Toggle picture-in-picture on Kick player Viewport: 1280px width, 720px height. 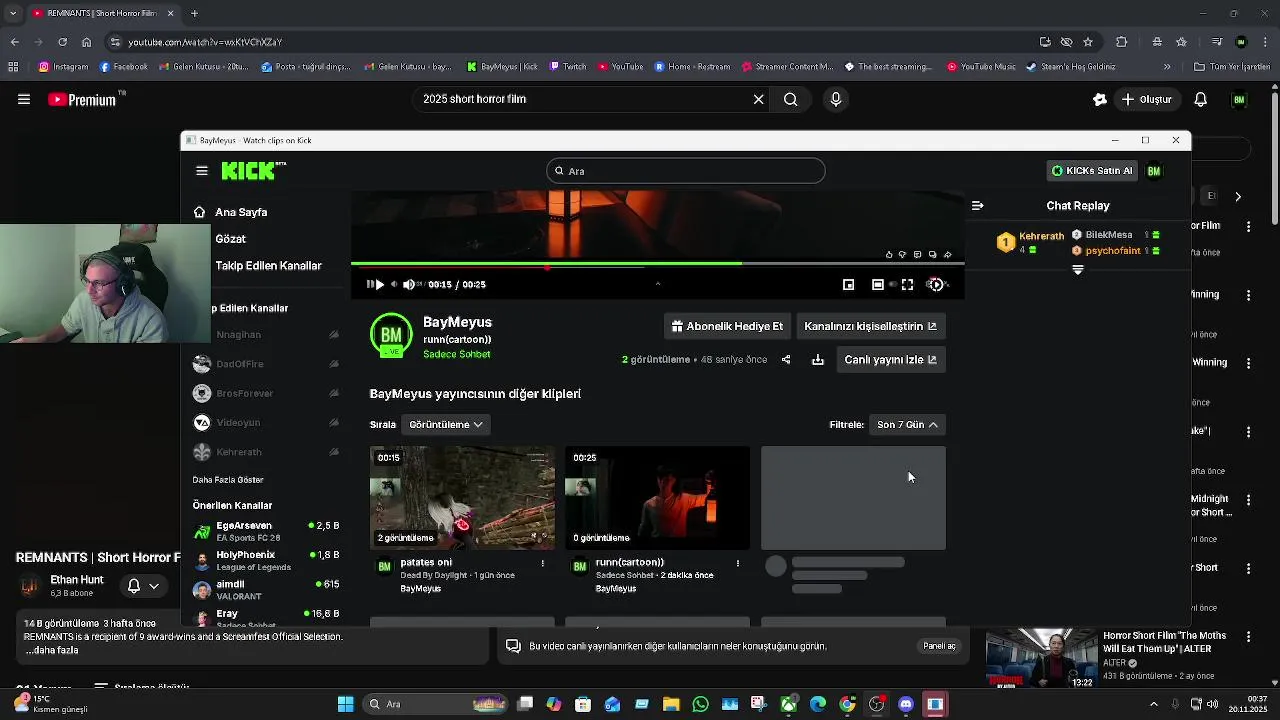point(848,285)
